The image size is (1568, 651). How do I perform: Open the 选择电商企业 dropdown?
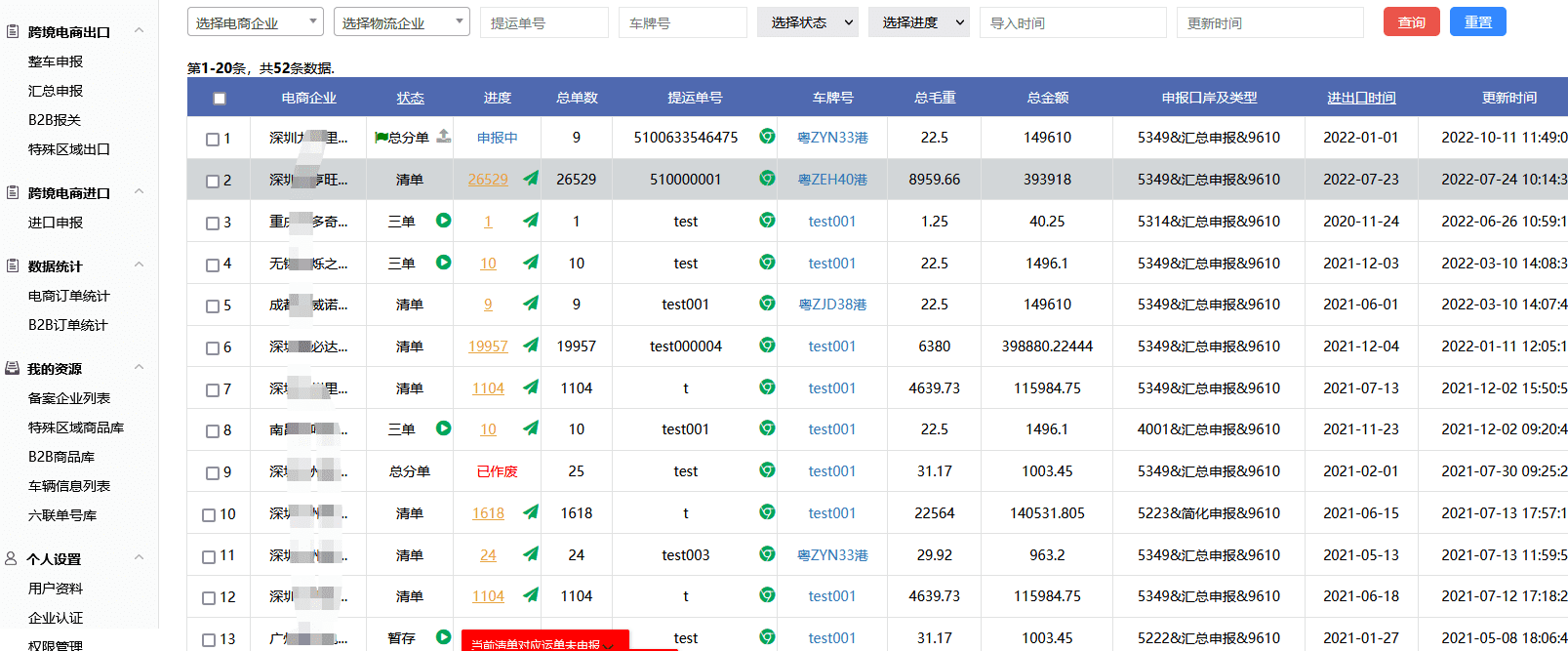click(x=255, y=22)
